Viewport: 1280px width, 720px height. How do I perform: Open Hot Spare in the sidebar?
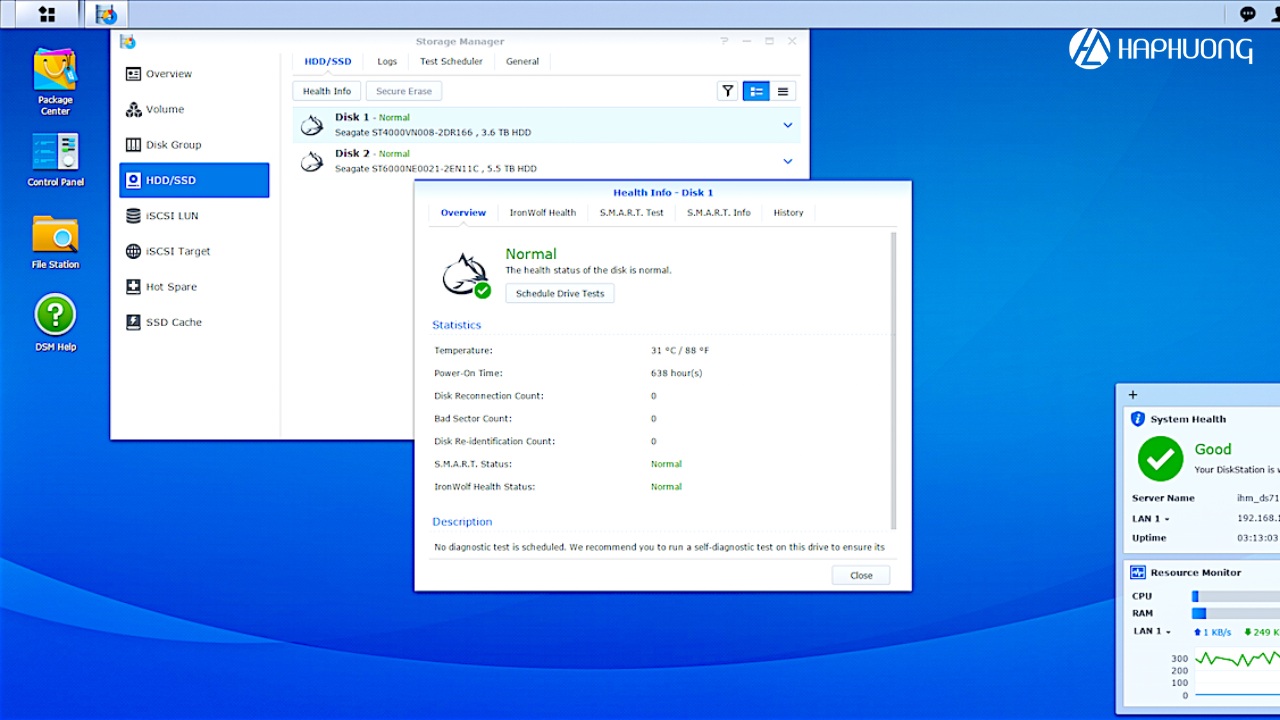194,287
